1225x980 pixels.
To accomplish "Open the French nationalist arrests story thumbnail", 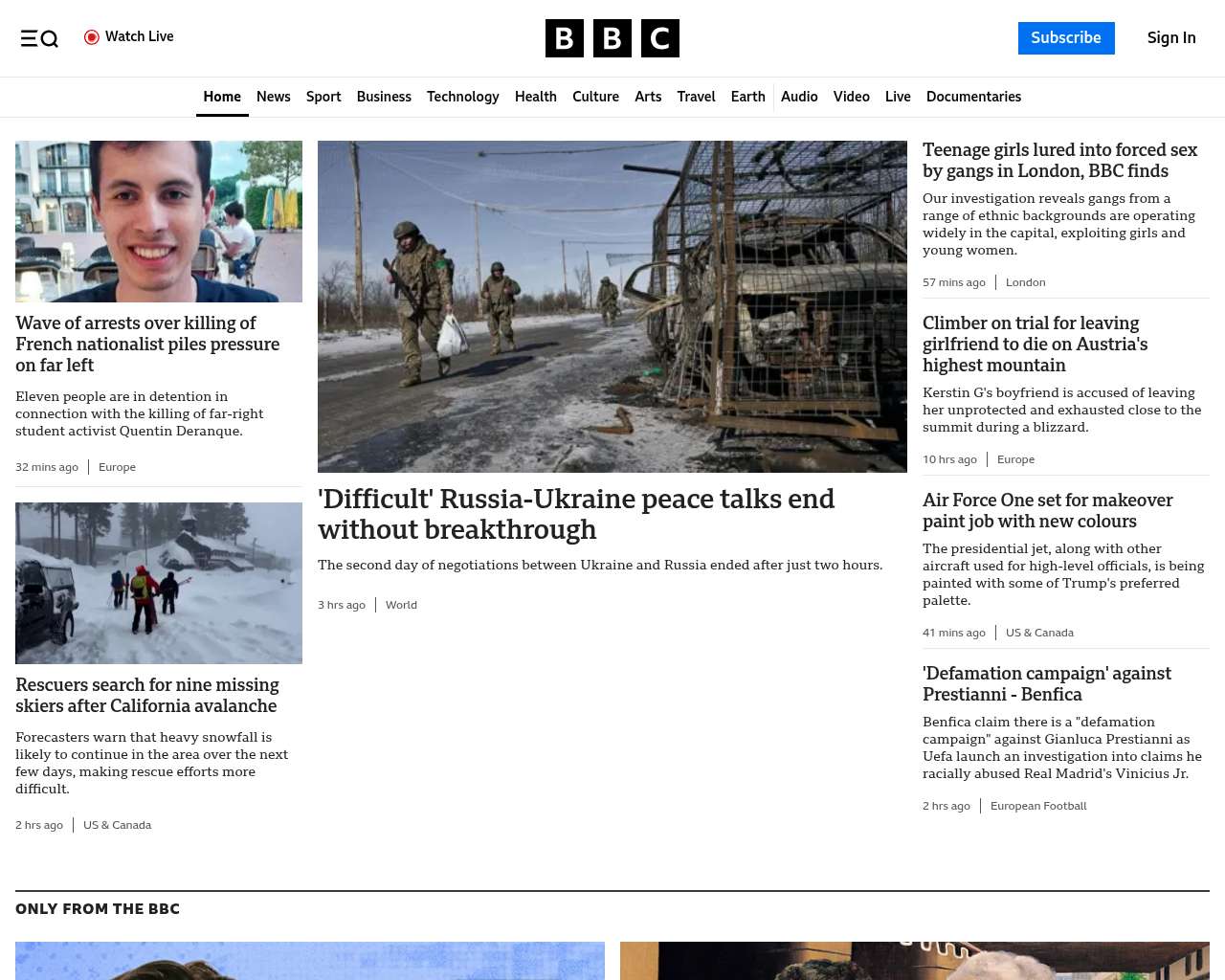I will pyautogui.click(x=159, y=221).
